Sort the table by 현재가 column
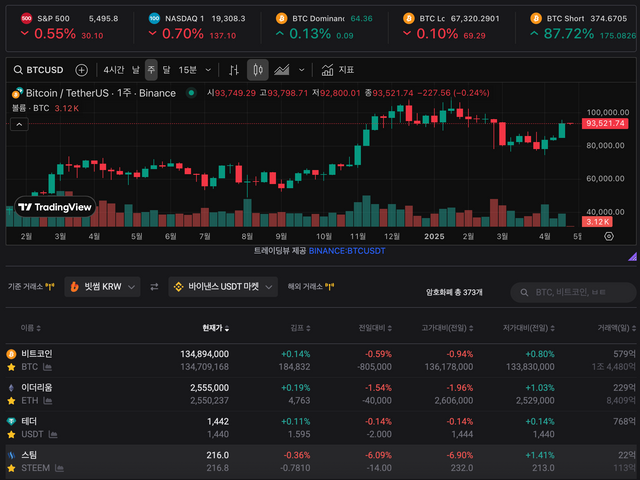Image resolution: width=640 pixels, height=480 pixels. pos(216,328)
